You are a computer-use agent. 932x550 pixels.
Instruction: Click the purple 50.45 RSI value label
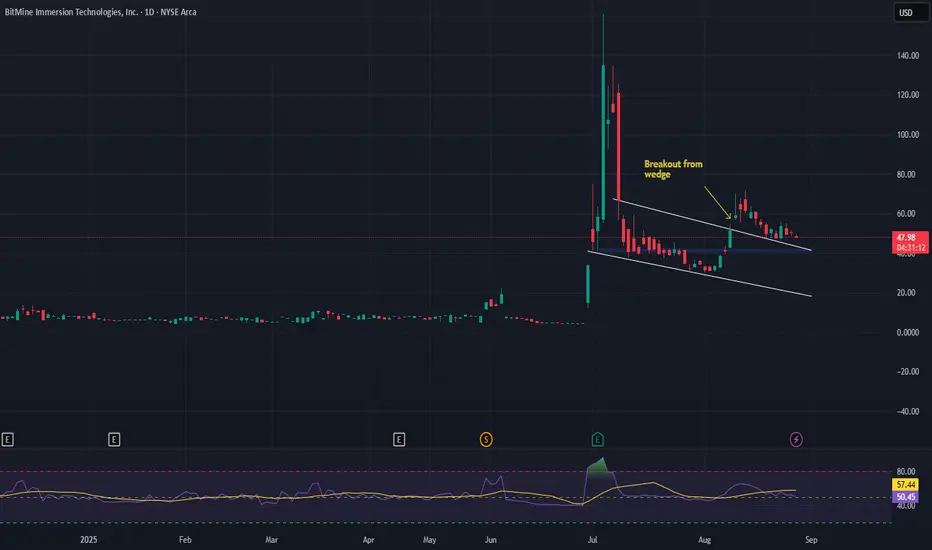click(x=905, y=496)
